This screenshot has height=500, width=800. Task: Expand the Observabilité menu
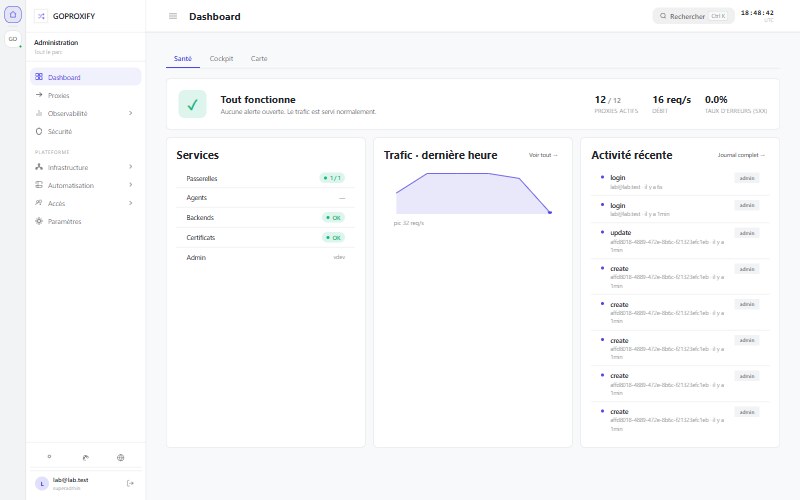(86, 113)
